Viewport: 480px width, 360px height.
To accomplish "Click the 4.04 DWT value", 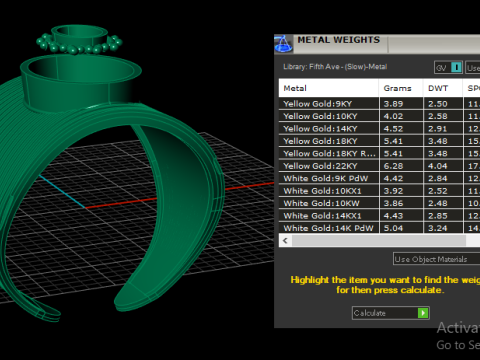I will (438, 166).
